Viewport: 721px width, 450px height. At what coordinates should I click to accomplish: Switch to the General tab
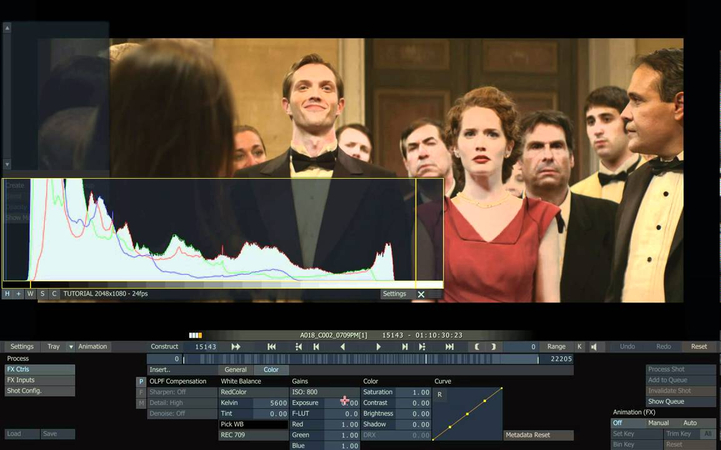coord(236,370)
